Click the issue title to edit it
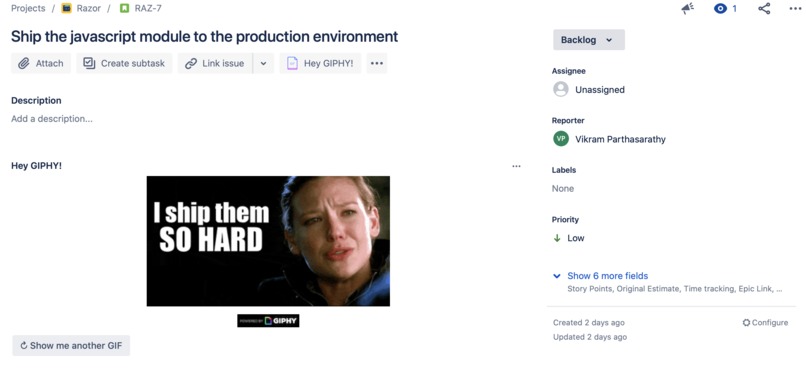Viewport: 806px width, 369px height. coord(205,36)
